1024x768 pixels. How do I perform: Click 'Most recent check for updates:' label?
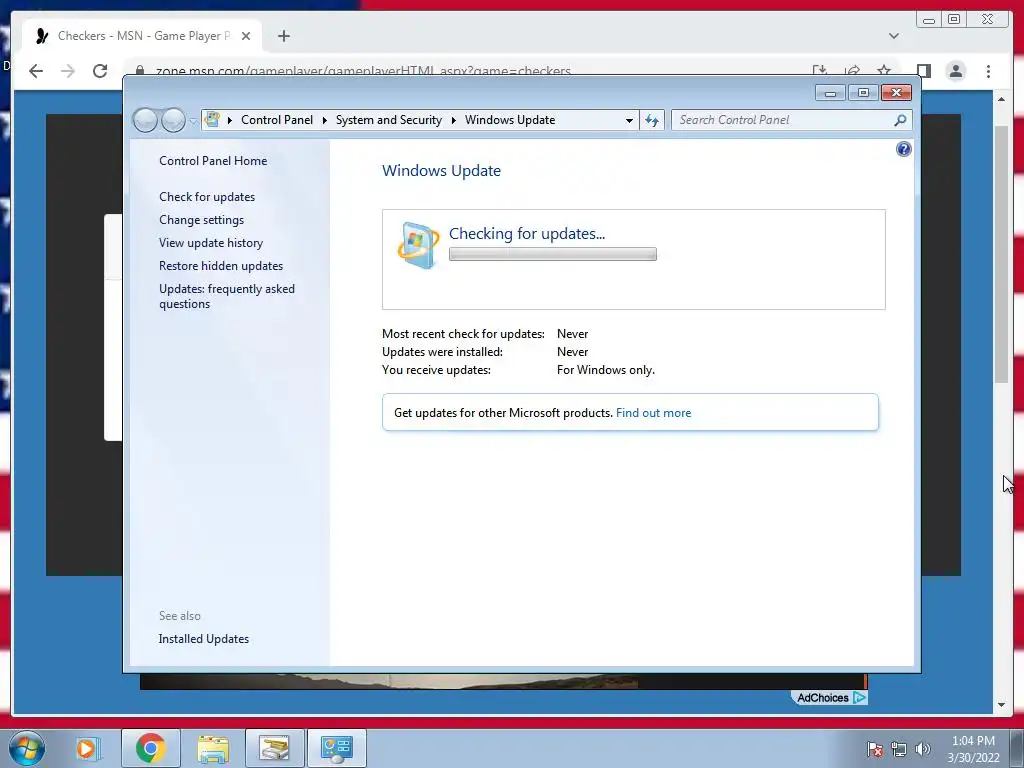tap(463, 334)
